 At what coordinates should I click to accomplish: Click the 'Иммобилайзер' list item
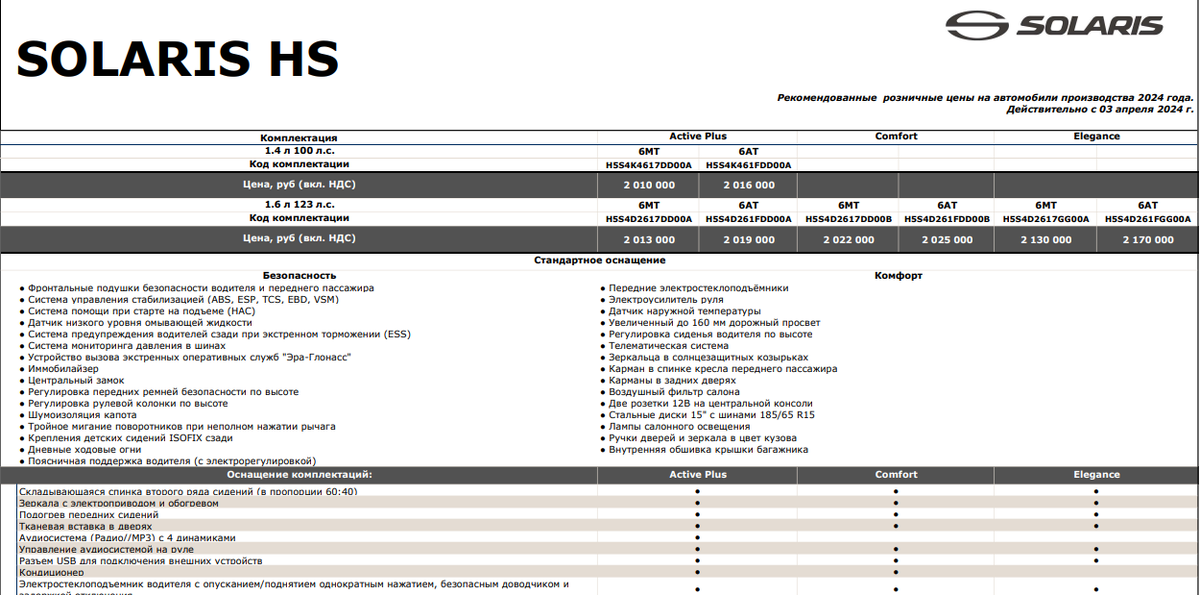pyautogui.click(x=64, y=369)
